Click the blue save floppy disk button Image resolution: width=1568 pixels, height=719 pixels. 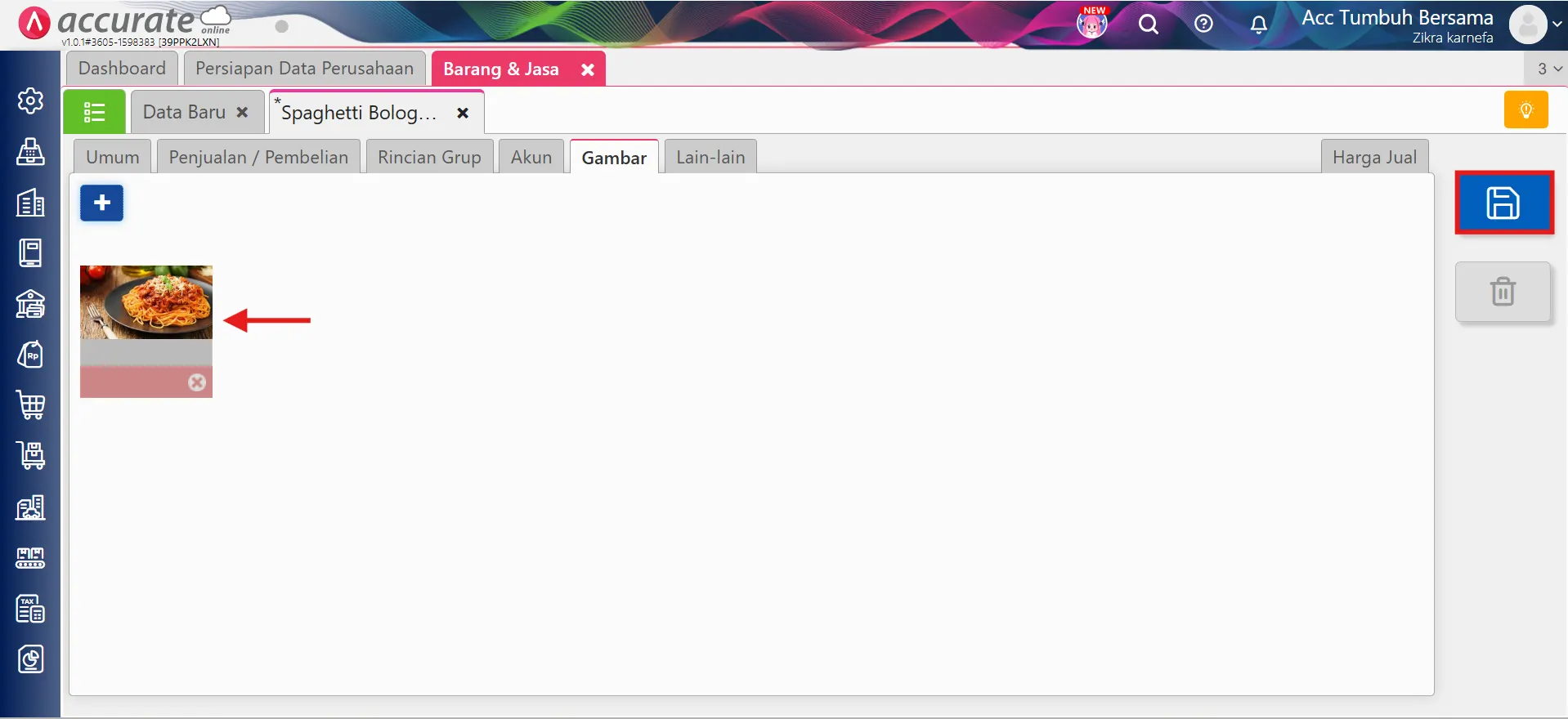pyautogui.click(x=1503, y=203)
